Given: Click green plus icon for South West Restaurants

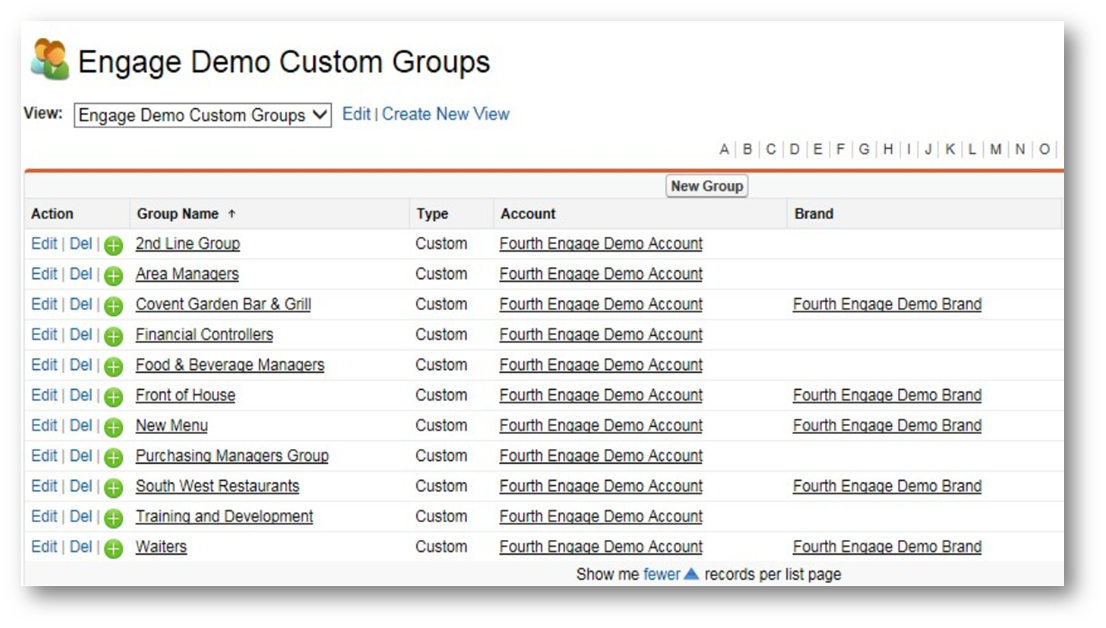Looking at the screenshot, I should coord(113,487).
